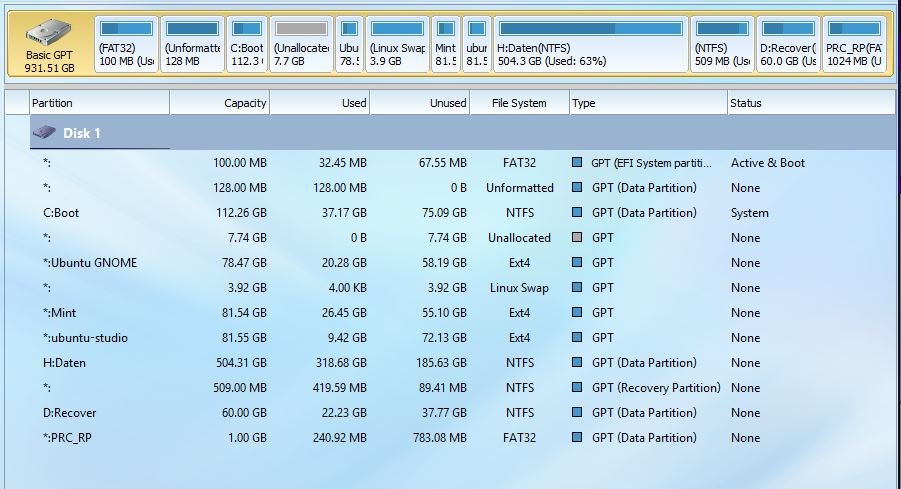
Task: Select the Unallocated 7.7 GB gray block
Action: (x=301, y=45)
